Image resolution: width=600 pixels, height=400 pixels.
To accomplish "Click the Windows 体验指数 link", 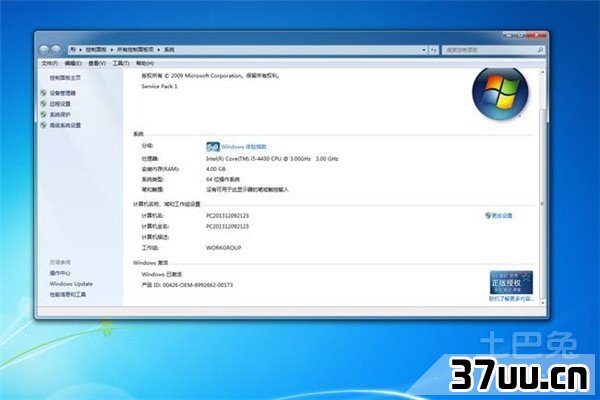I will pyautogui.click(x=244, y=147).
